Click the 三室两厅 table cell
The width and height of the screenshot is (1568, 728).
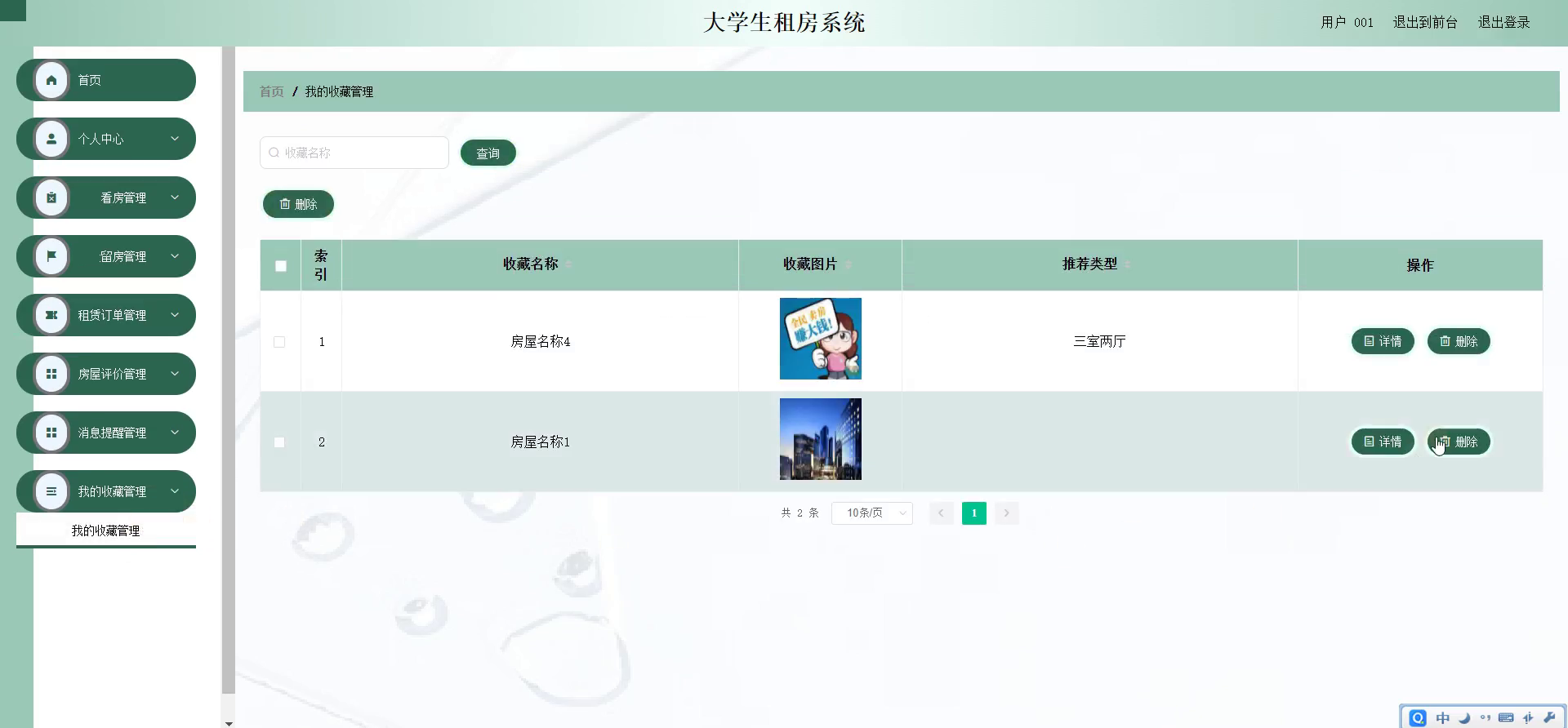click(1099, 341)
